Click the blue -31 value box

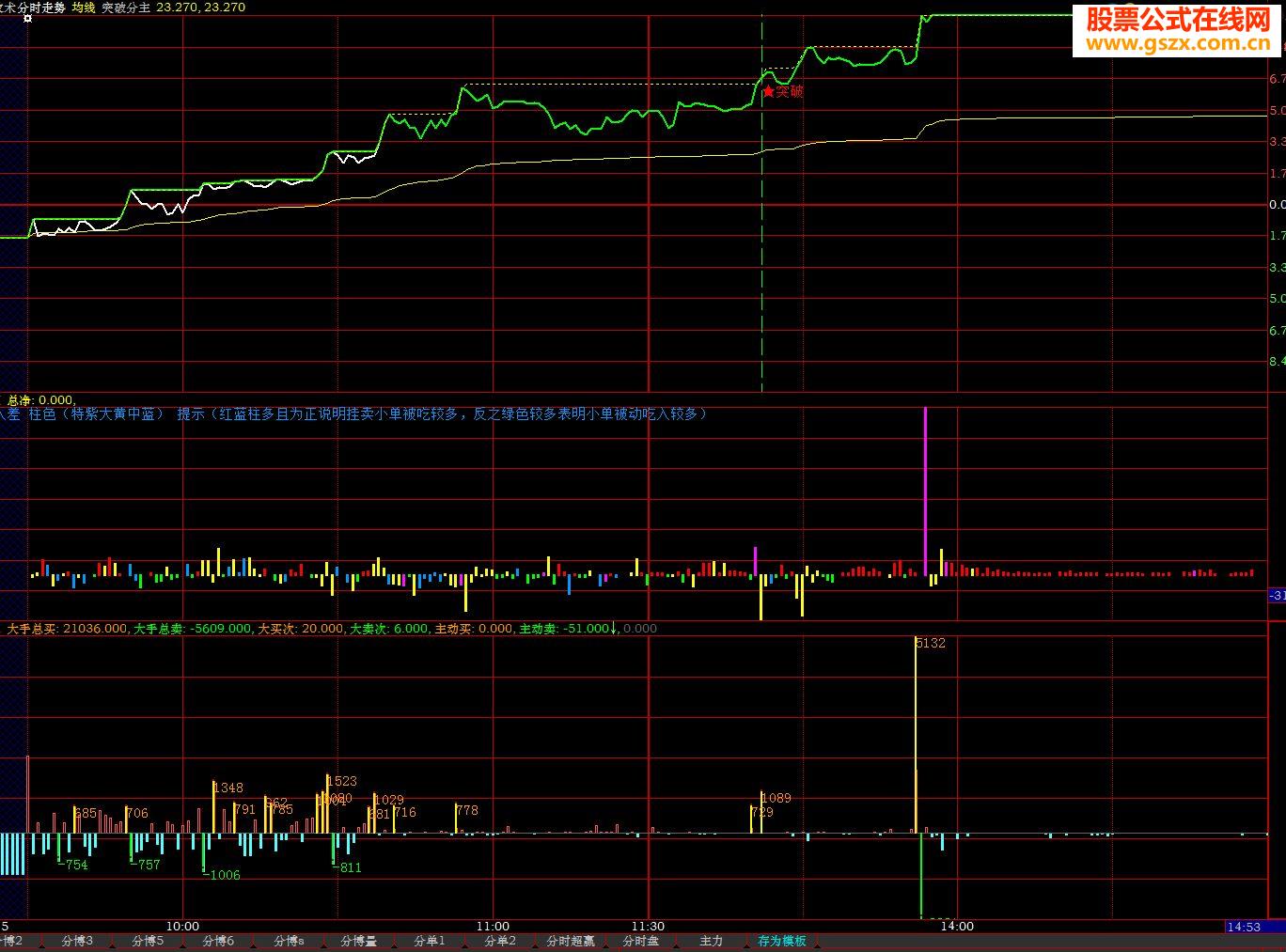pos(1277,596)
